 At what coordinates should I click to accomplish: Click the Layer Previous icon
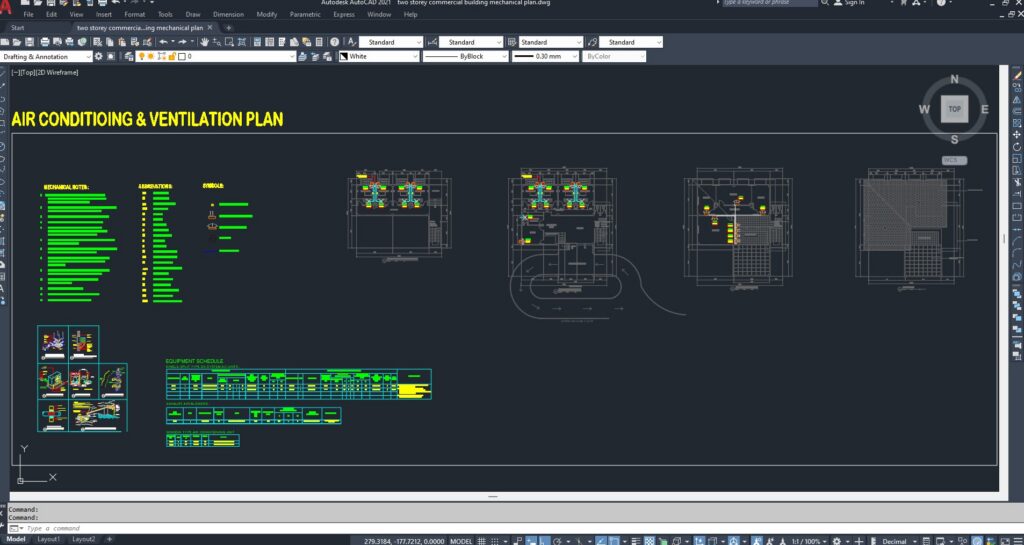click(315, 56)
